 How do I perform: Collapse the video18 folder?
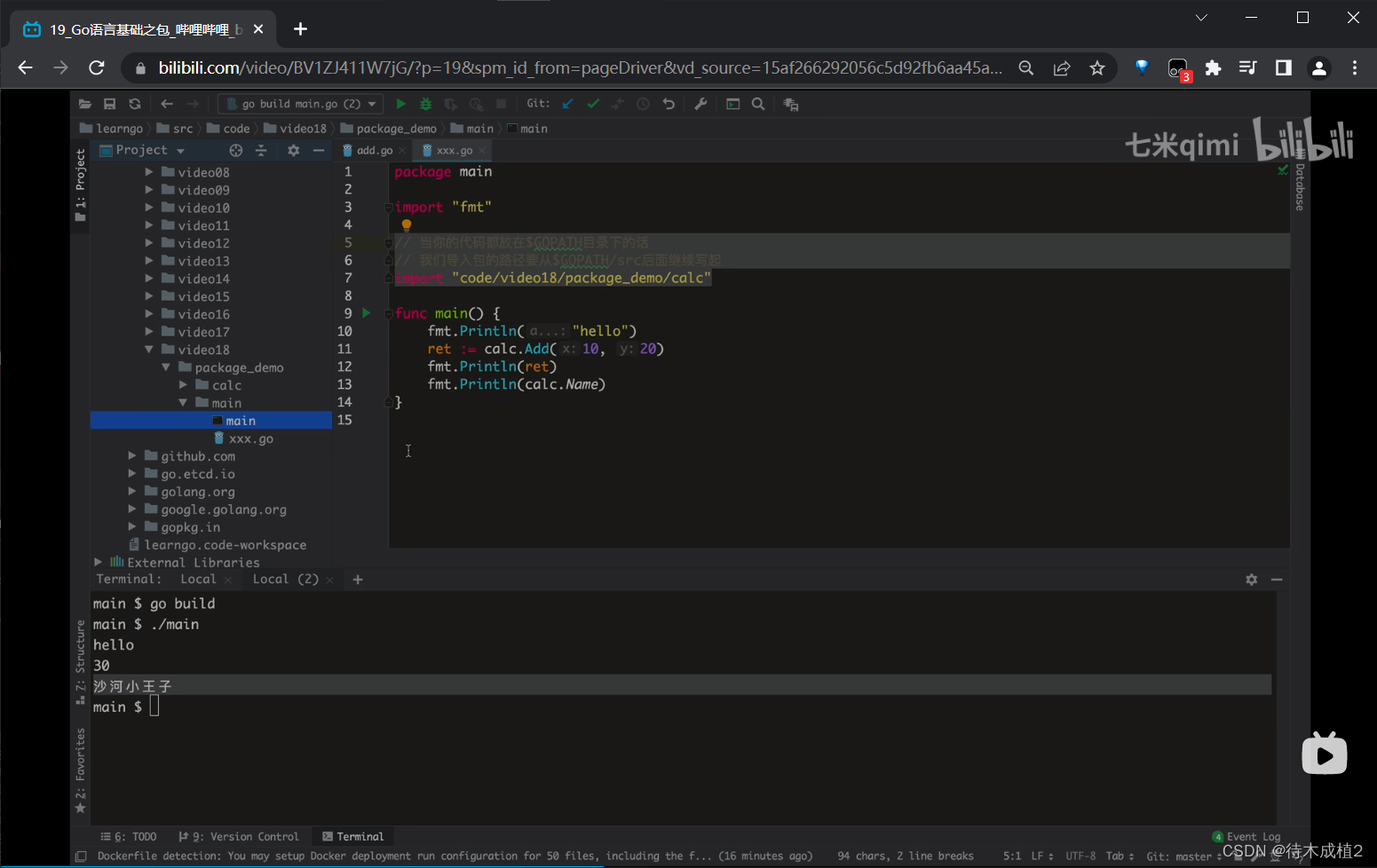point(149,350)
